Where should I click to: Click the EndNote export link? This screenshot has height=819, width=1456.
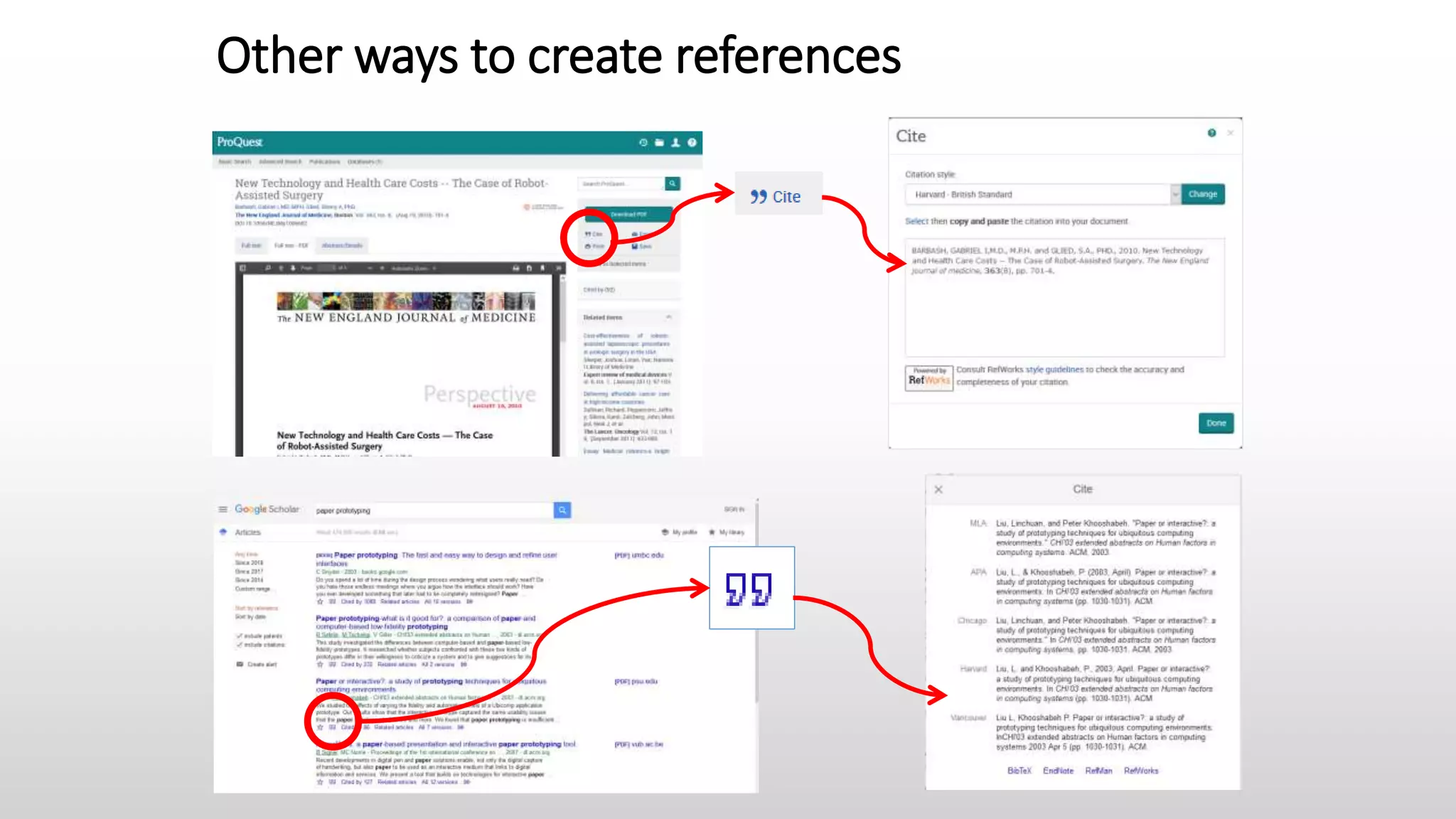pos(1058,771)
